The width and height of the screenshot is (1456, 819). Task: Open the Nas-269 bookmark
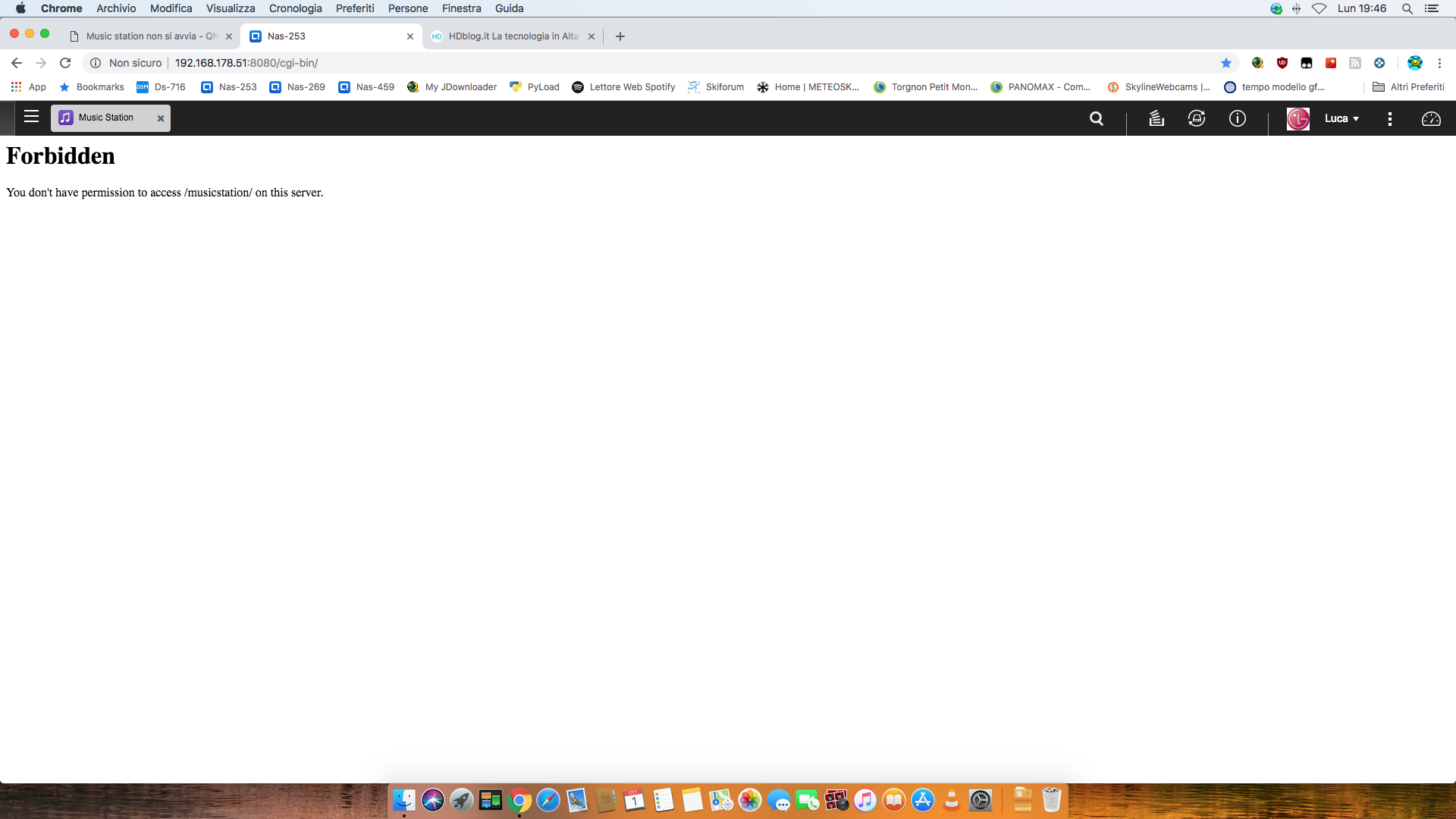[x=297, y=87]
